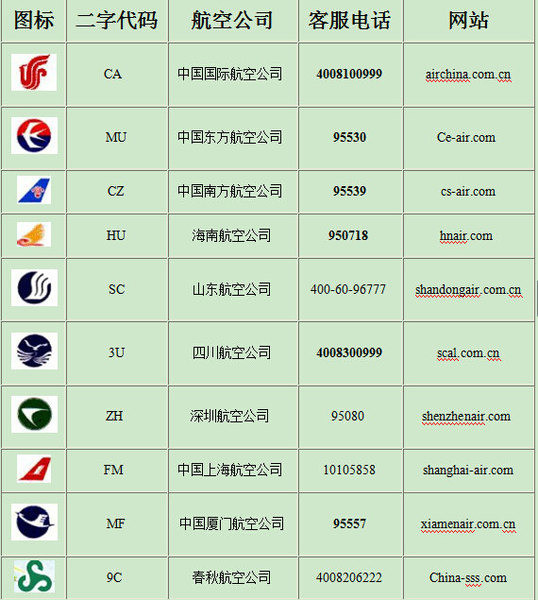The width and height of the screenshot is (538, 600).
Task: Open the shandongair.com.cn link
Action: tap(468, 290)
